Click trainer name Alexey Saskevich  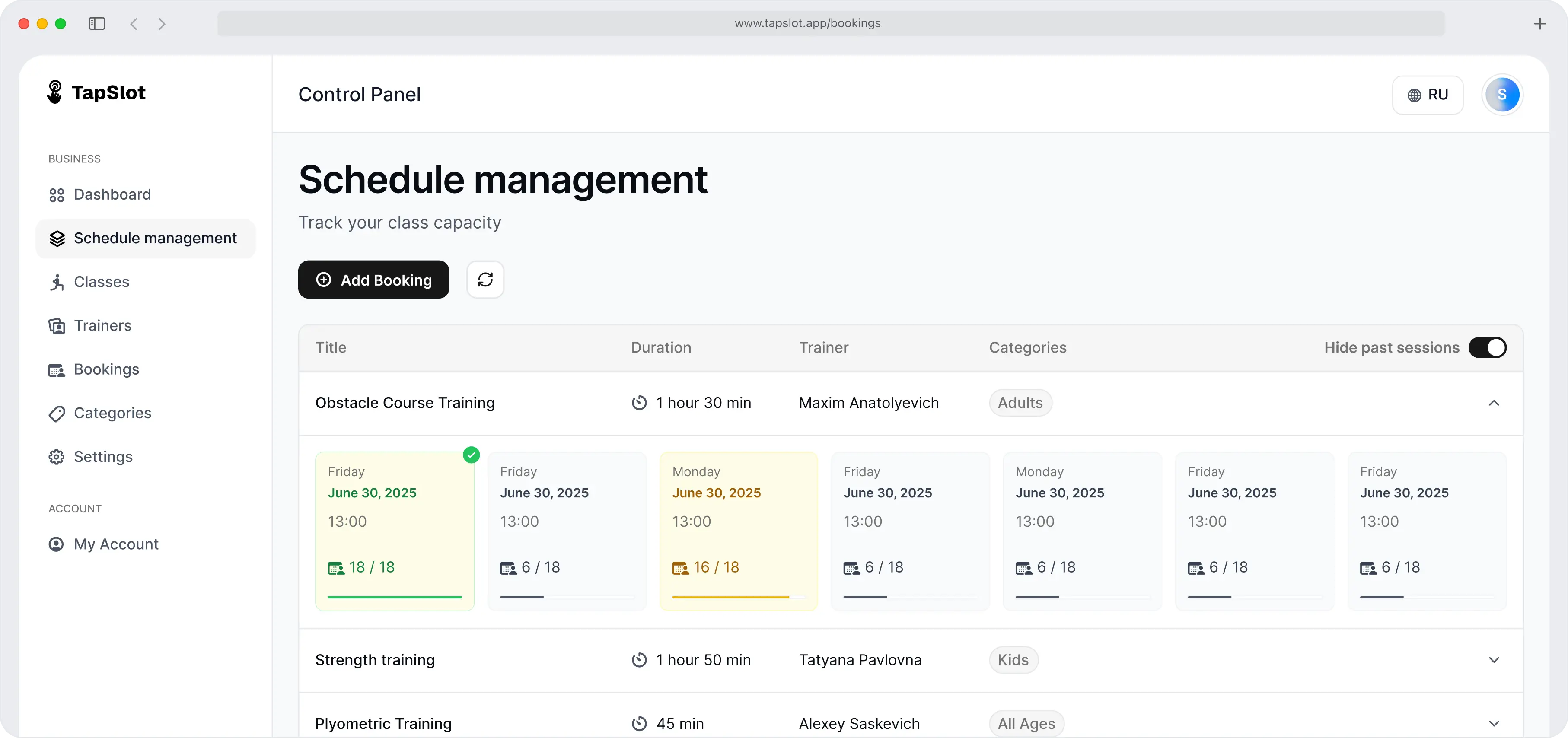859,723
